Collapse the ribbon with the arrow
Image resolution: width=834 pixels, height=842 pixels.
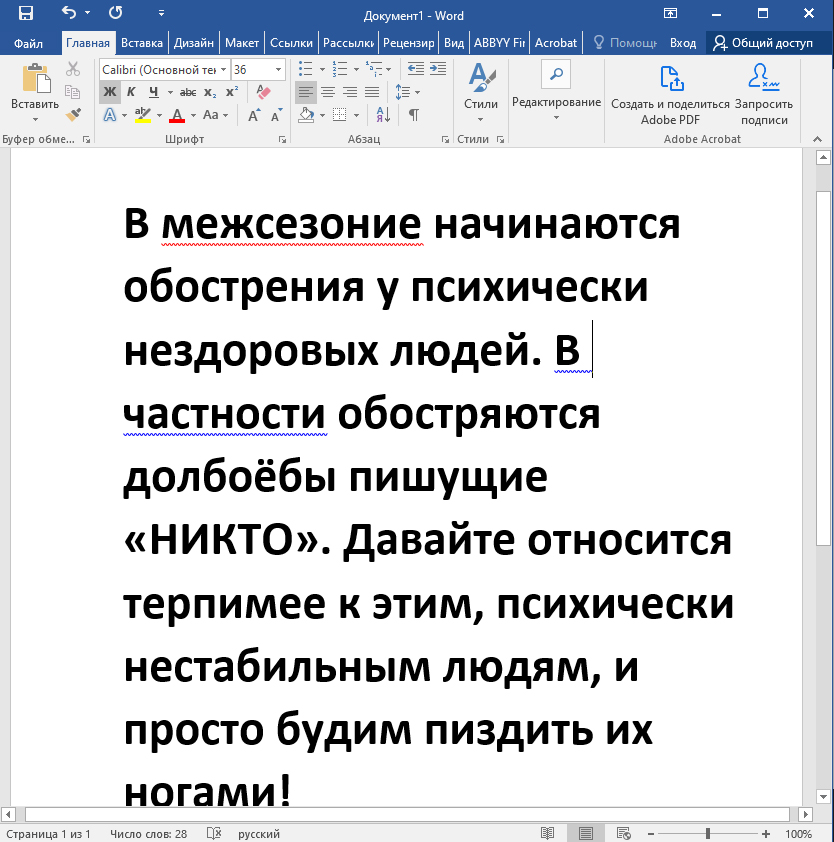(x=817, y=139)
